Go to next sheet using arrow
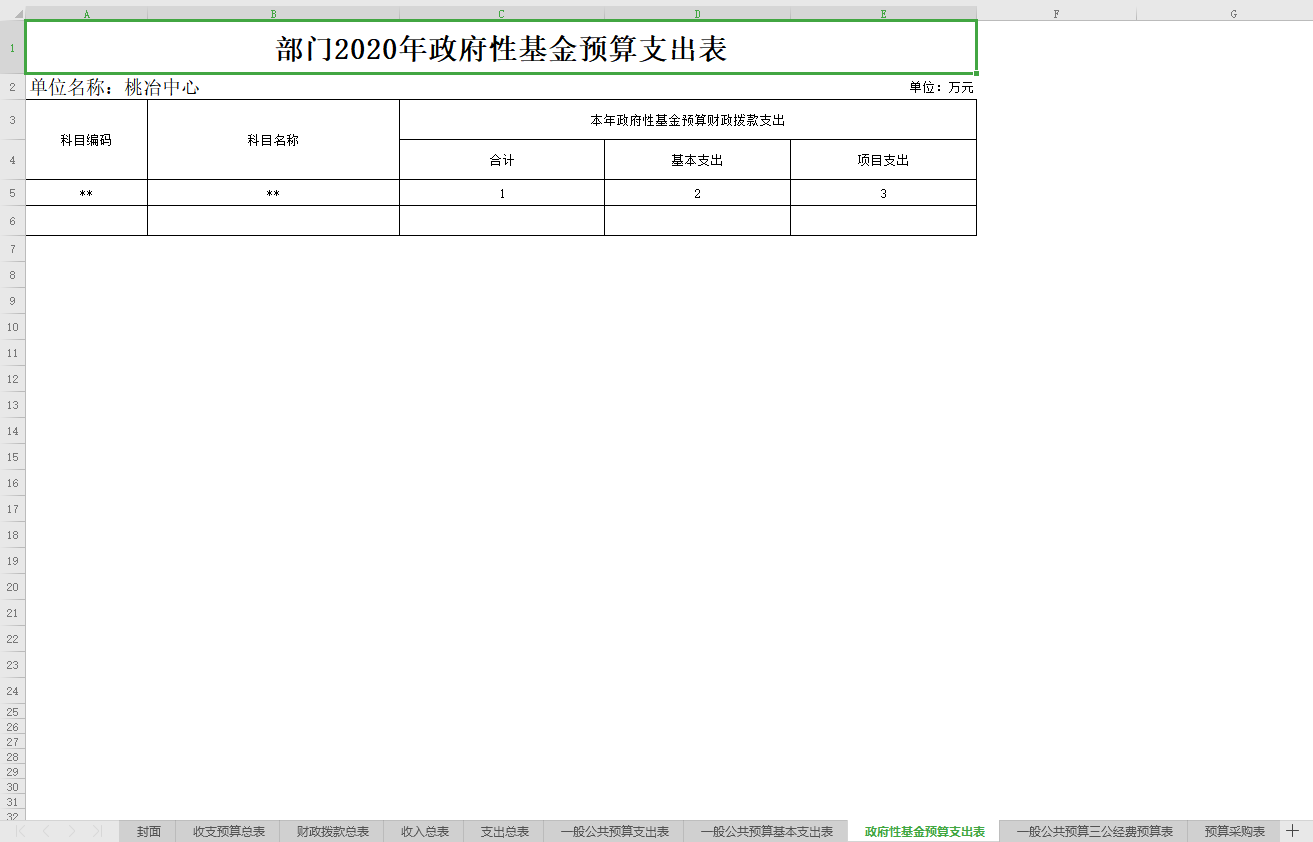 point(72,831)
